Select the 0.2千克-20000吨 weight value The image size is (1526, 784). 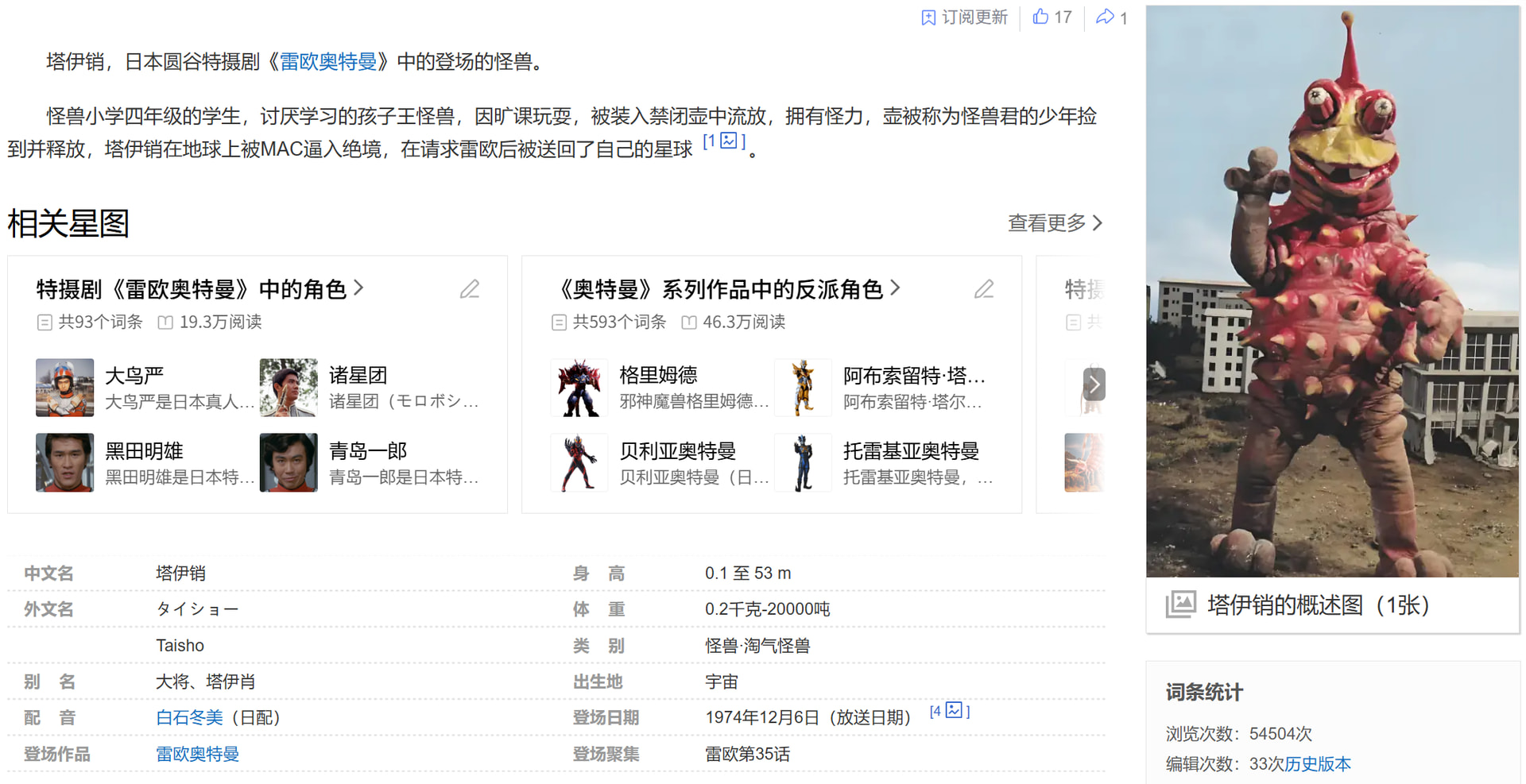(768, 609)
